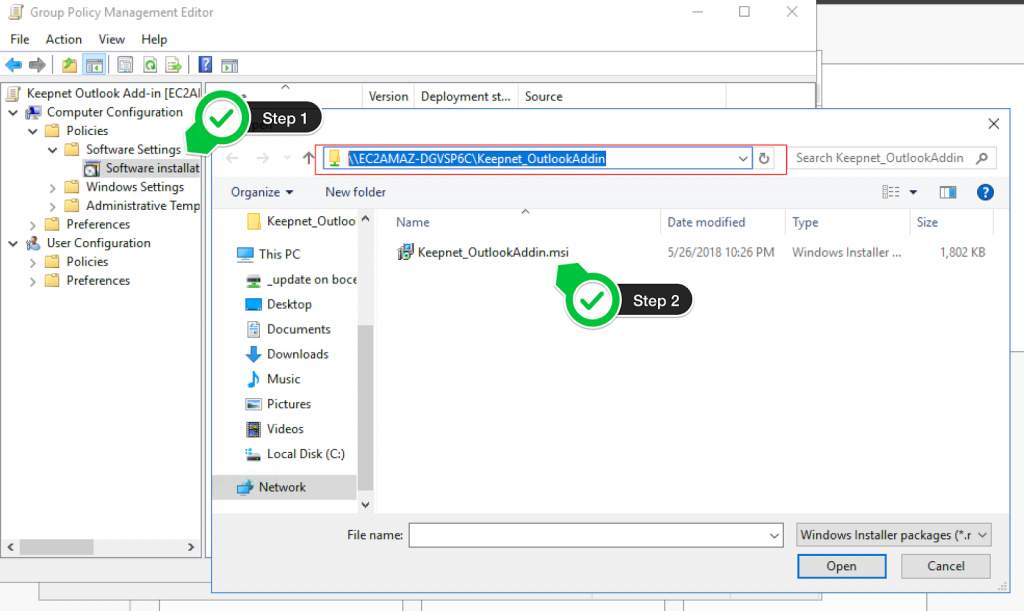Screen dimensions: 1024x611
Task: Open Downloads in the navigation pane
Action: pyautogui.click(x=297, y=354)
